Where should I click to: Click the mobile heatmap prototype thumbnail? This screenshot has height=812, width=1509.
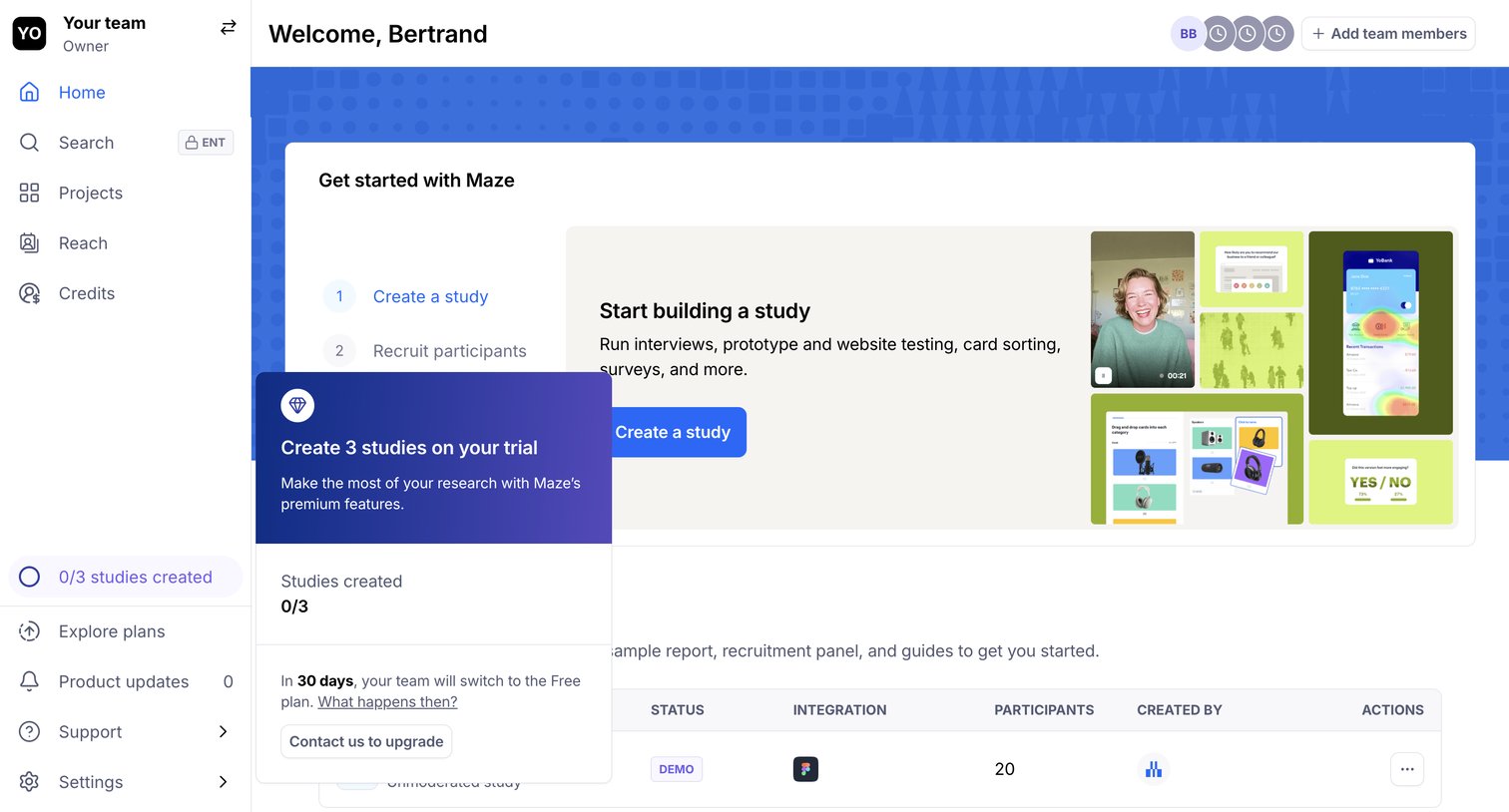coord(1380,333)
